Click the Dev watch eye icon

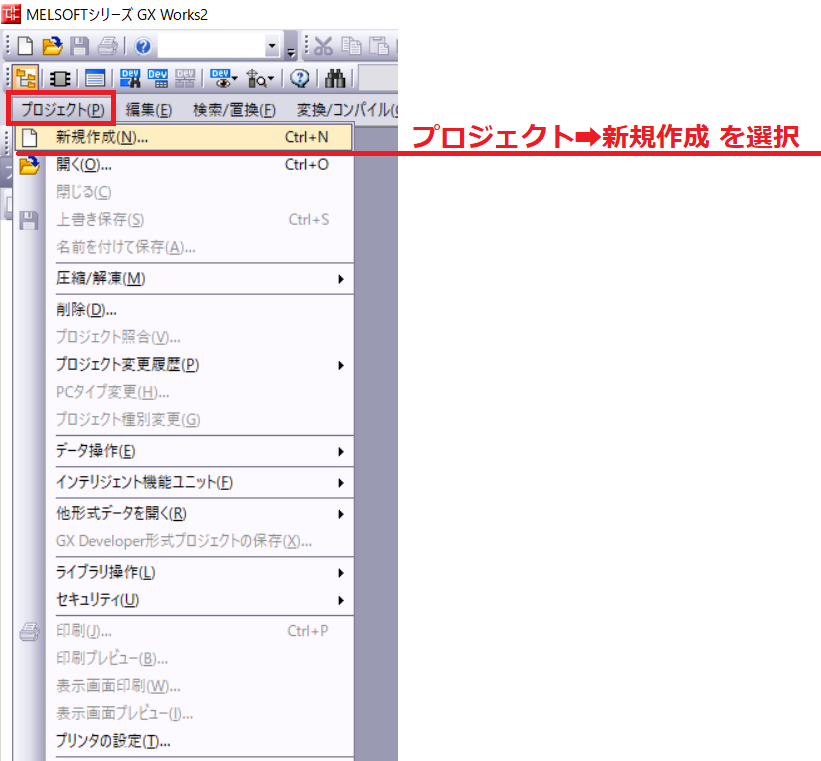[x=220, y=79]
